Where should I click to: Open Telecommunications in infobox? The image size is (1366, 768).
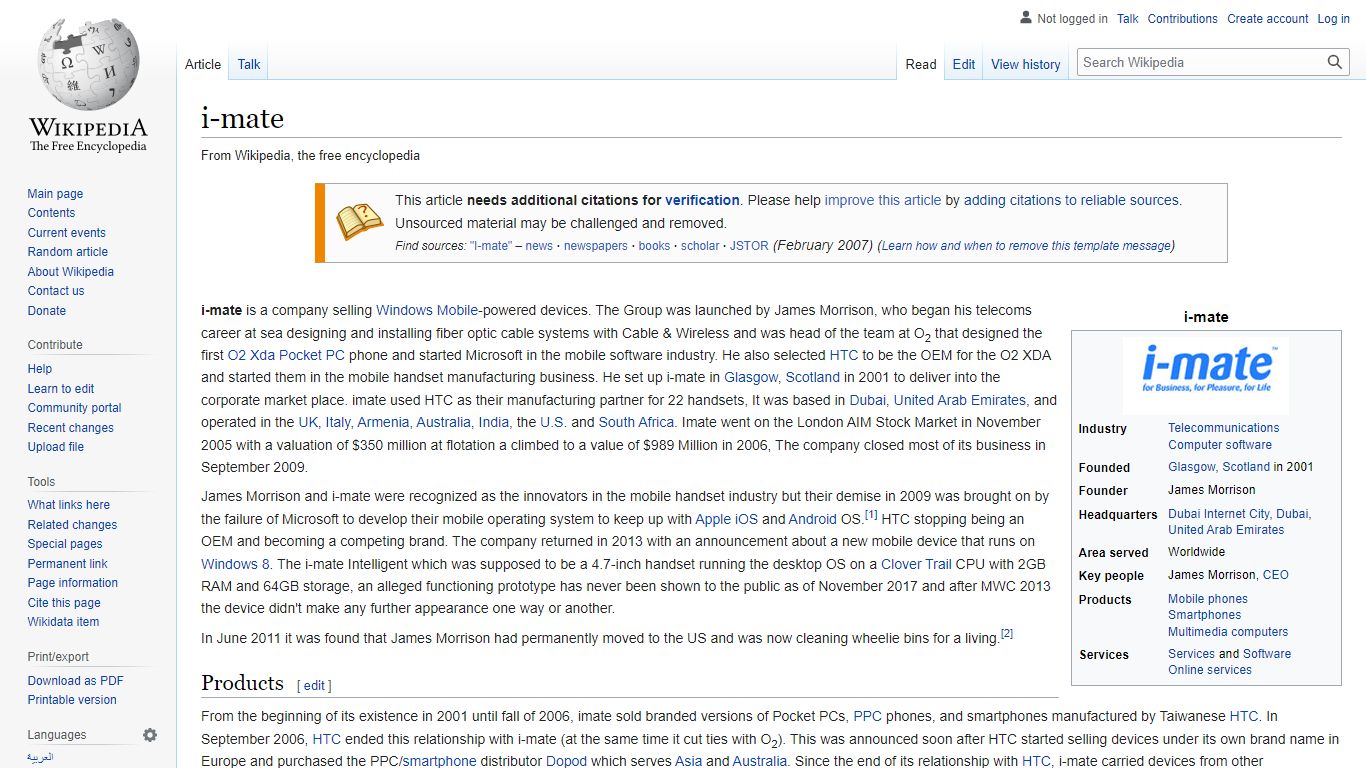(1224, 428)
